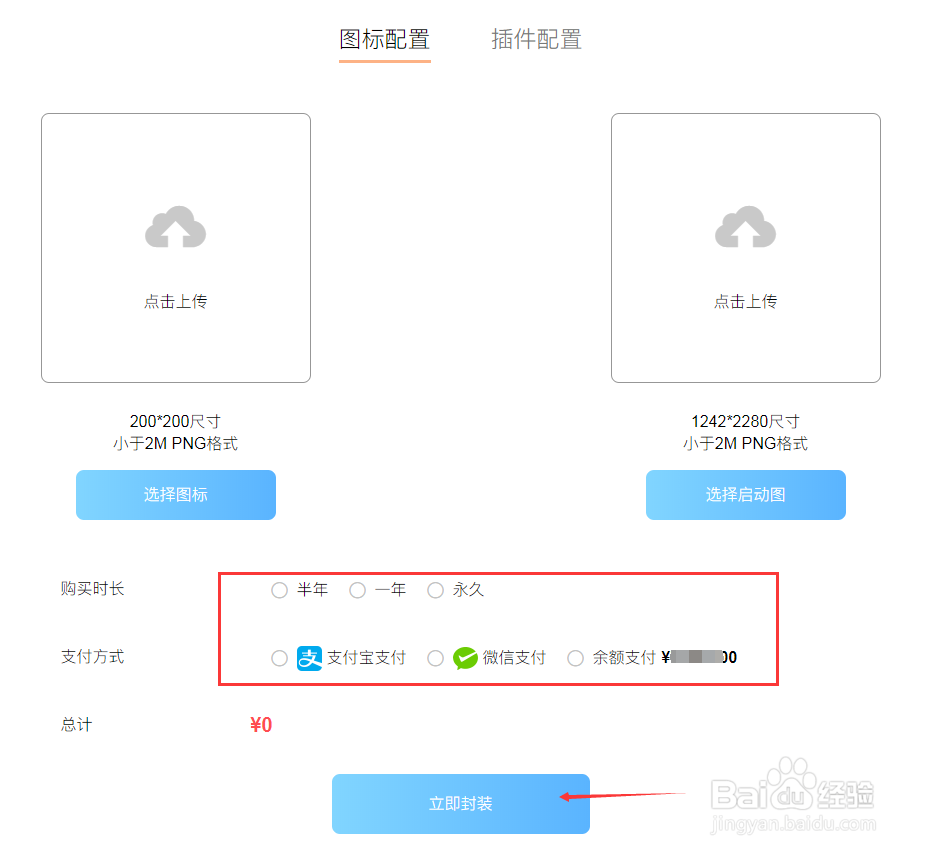Click 点击上传 text in right box

[x=745, y=302]
